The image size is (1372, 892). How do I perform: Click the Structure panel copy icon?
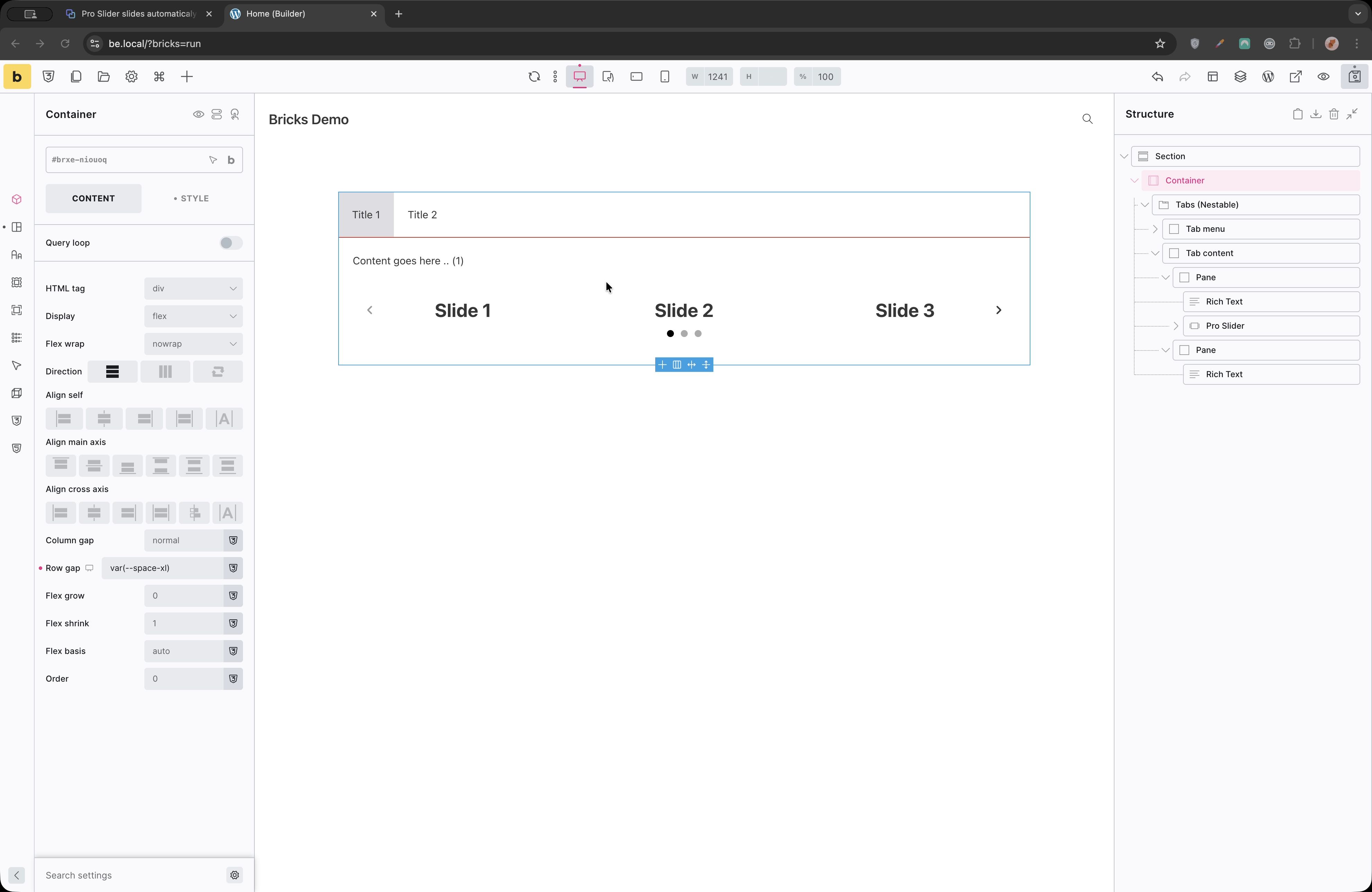(x=1298, y=114)
